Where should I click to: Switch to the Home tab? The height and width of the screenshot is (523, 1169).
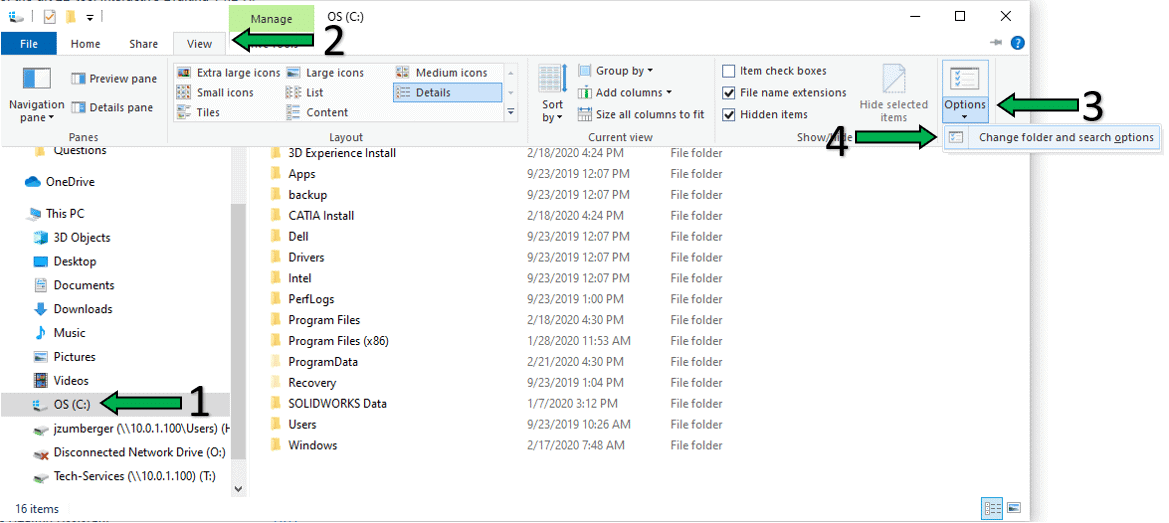(86, 44)
